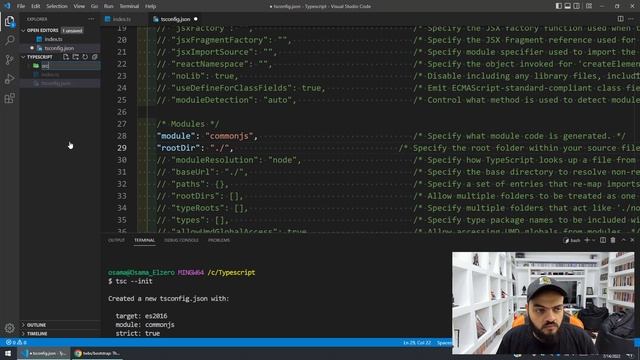
Task: Open the Source Control view
Action: [9, 60]
